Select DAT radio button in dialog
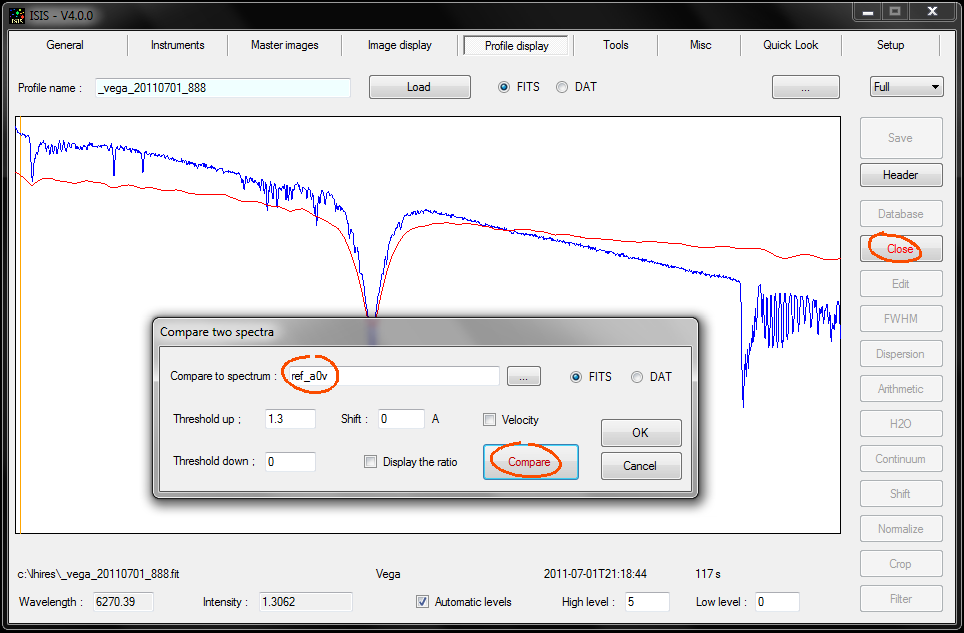 [x=637, y=377]
